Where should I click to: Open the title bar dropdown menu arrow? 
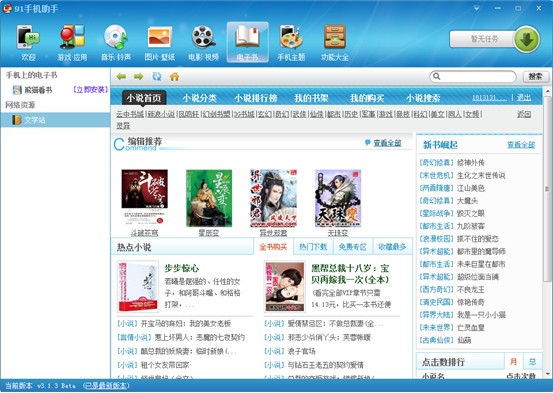(476, 8)
